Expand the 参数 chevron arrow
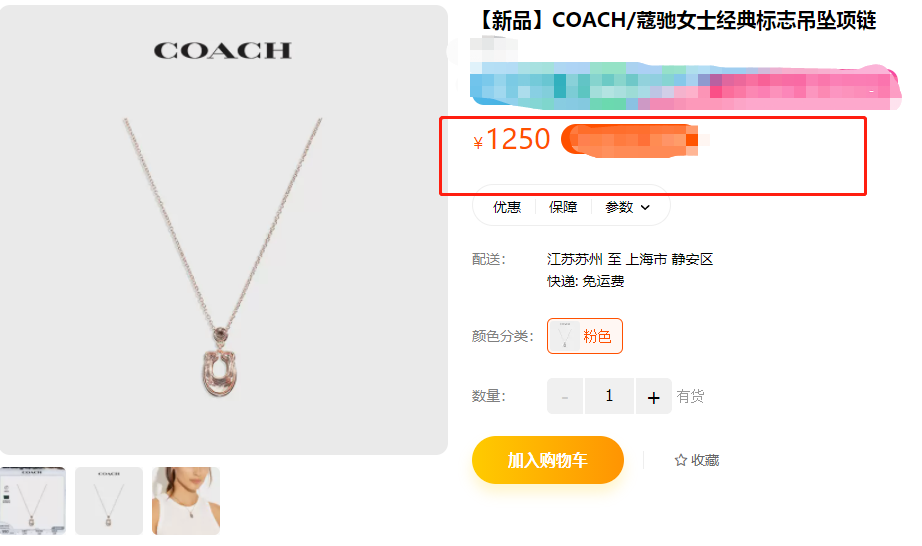This screenshot has height=546, width=922. pos(645,207)
